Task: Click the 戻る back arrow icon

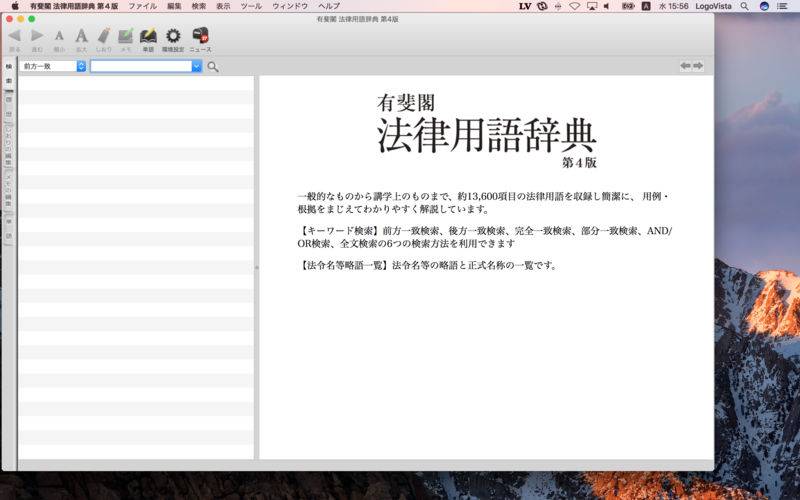Action: pyautogui.click(x=14, y=36)
